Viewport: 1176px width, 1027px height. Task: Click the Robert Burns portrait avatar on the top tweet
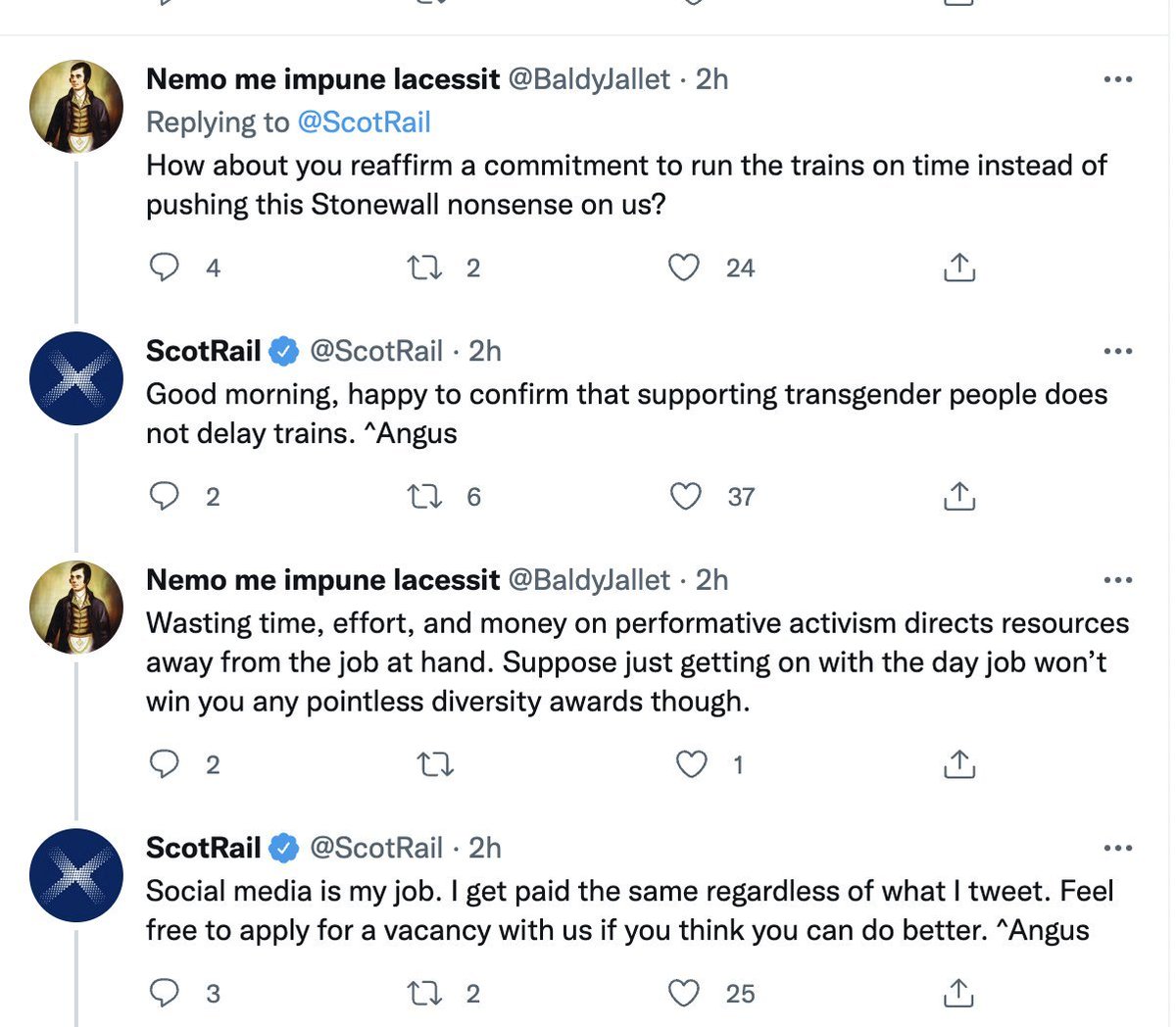(76, 107)
